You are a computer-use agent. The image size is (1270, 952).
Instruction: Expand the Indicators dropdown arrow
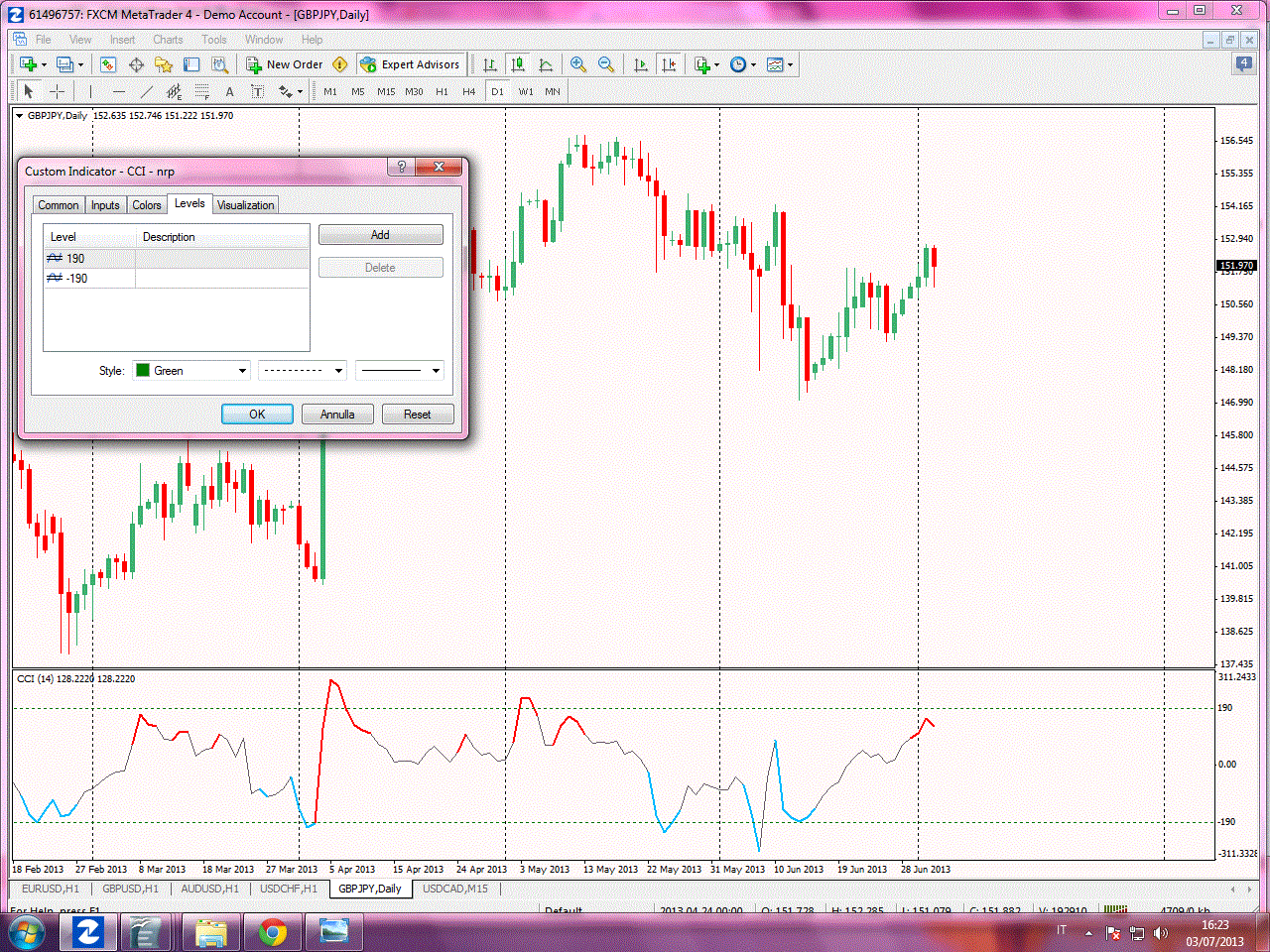pos(716,65)
